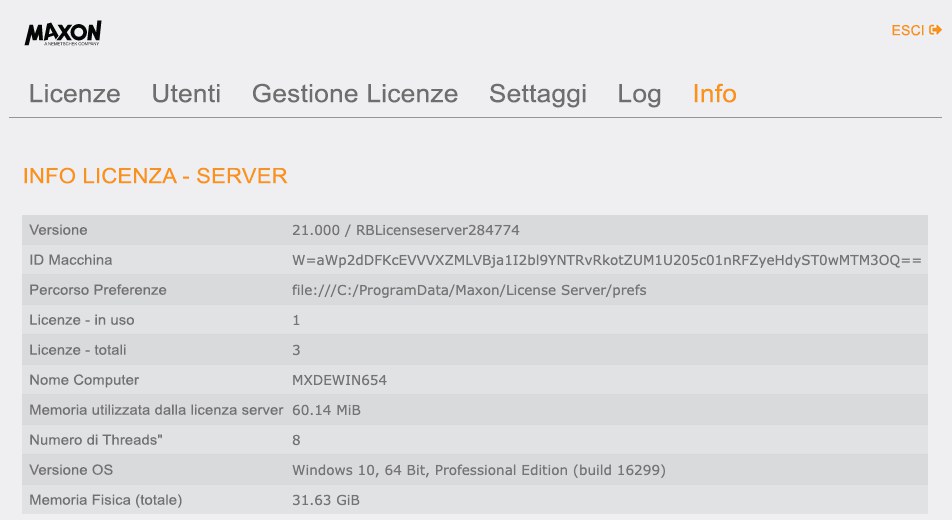Screen dimensions: 952x520
Task: Click the Versione OS label
Action: pos(71,470)
